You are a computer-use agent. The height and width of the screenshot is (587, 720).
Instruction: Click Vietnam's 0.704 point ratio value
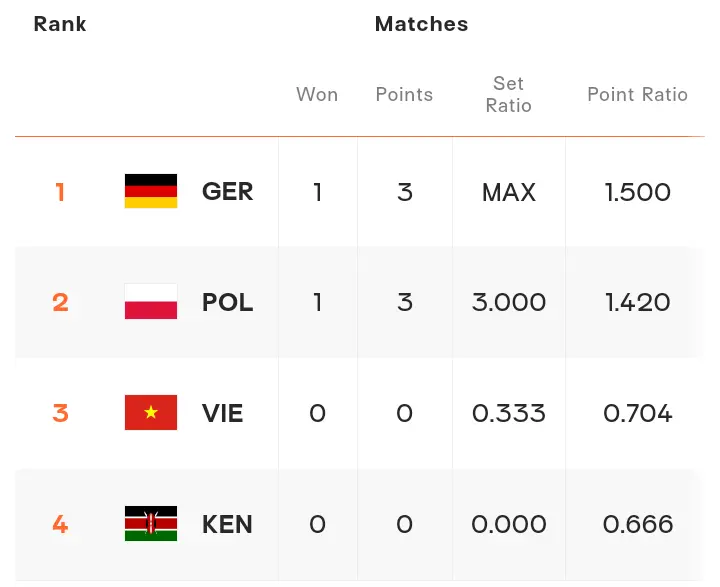click(637, 413)
